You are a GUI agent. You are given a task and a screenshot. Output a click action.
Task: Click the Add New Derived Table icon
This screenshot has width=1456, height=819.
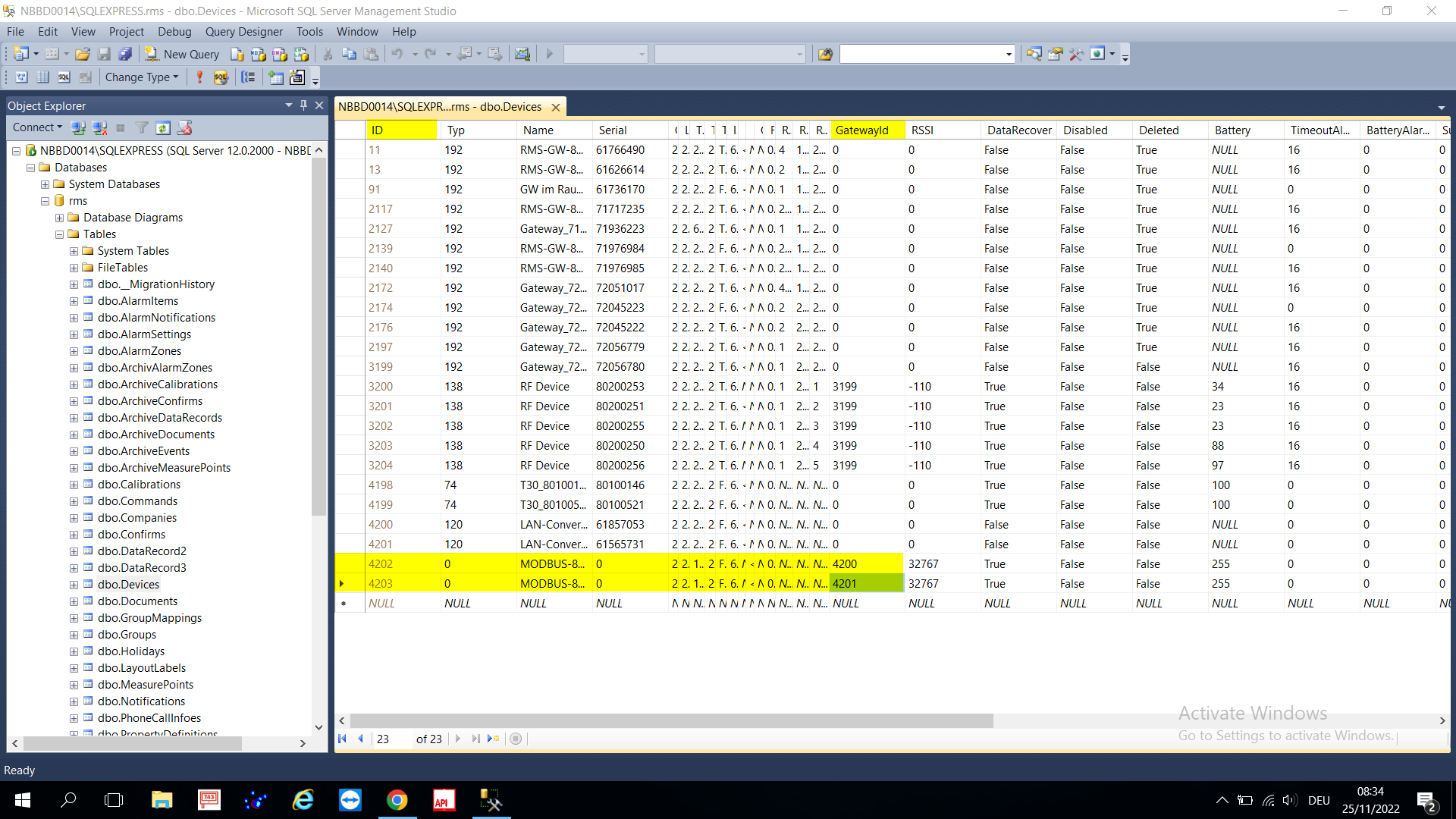[297, 77]
